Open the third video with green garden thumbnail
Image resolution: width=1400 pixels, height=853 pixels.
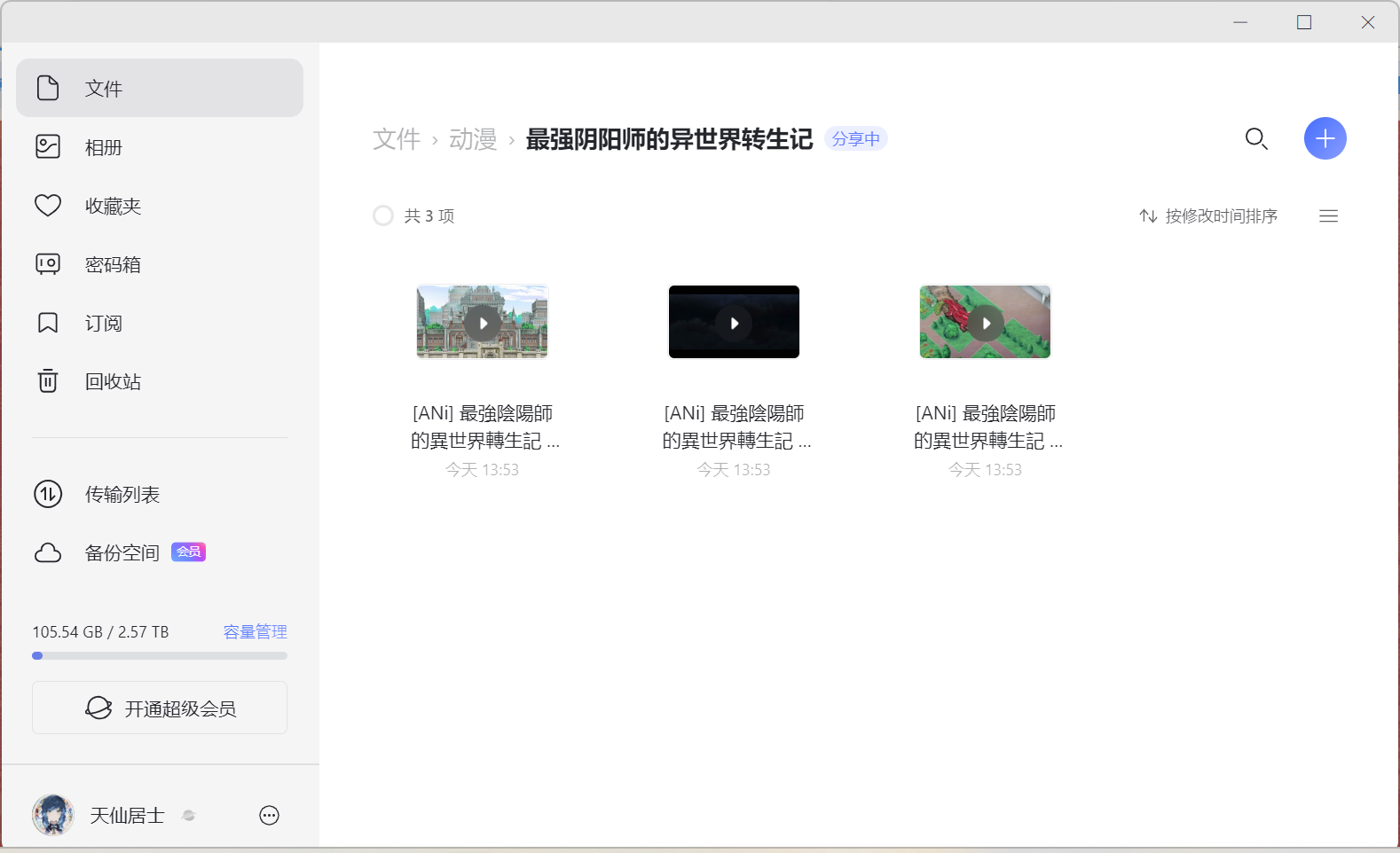[985, 322]
